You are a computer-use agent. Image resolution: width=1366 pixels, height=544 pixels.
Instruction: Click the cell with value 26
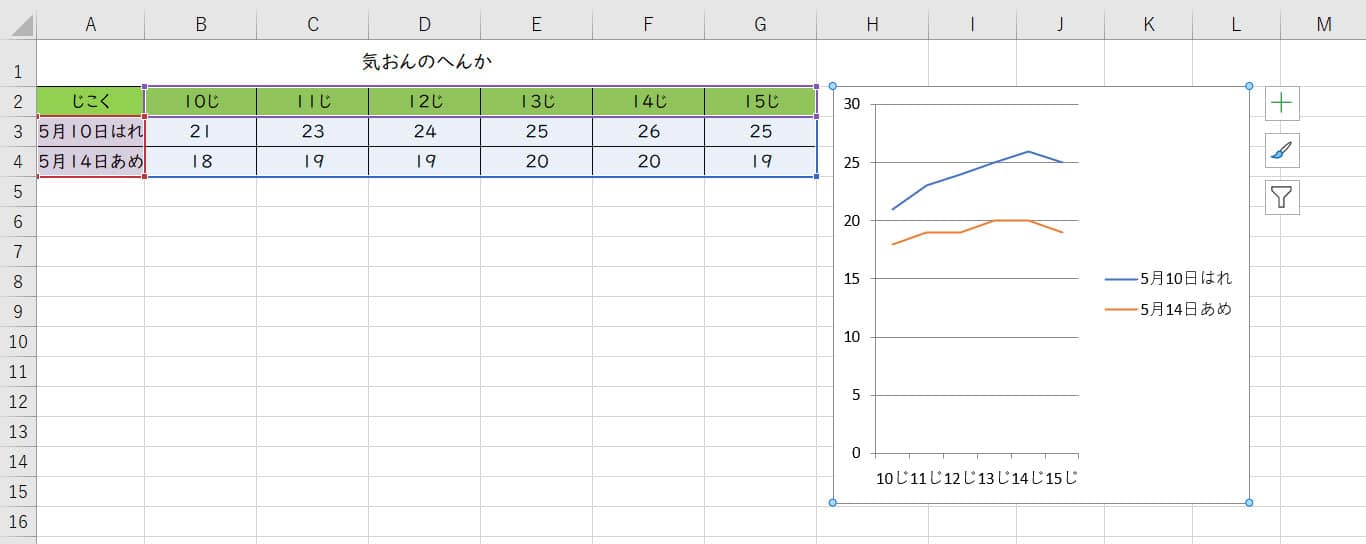click(x=649, y=132)
